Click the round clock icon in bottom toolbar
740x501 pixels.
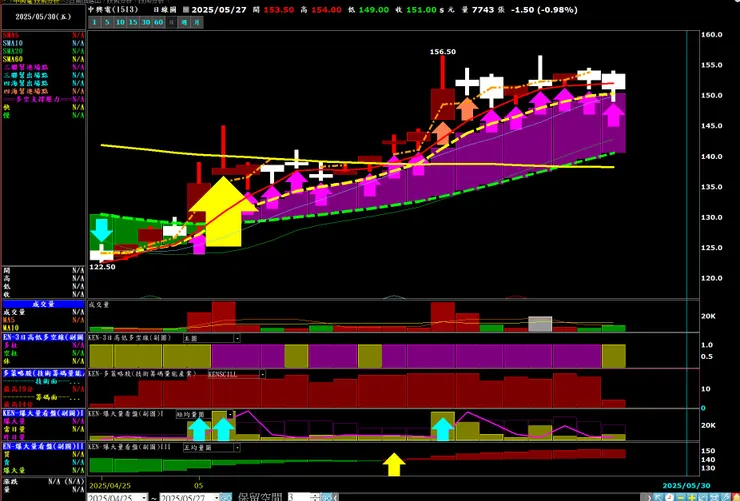(x=669, y=498)
